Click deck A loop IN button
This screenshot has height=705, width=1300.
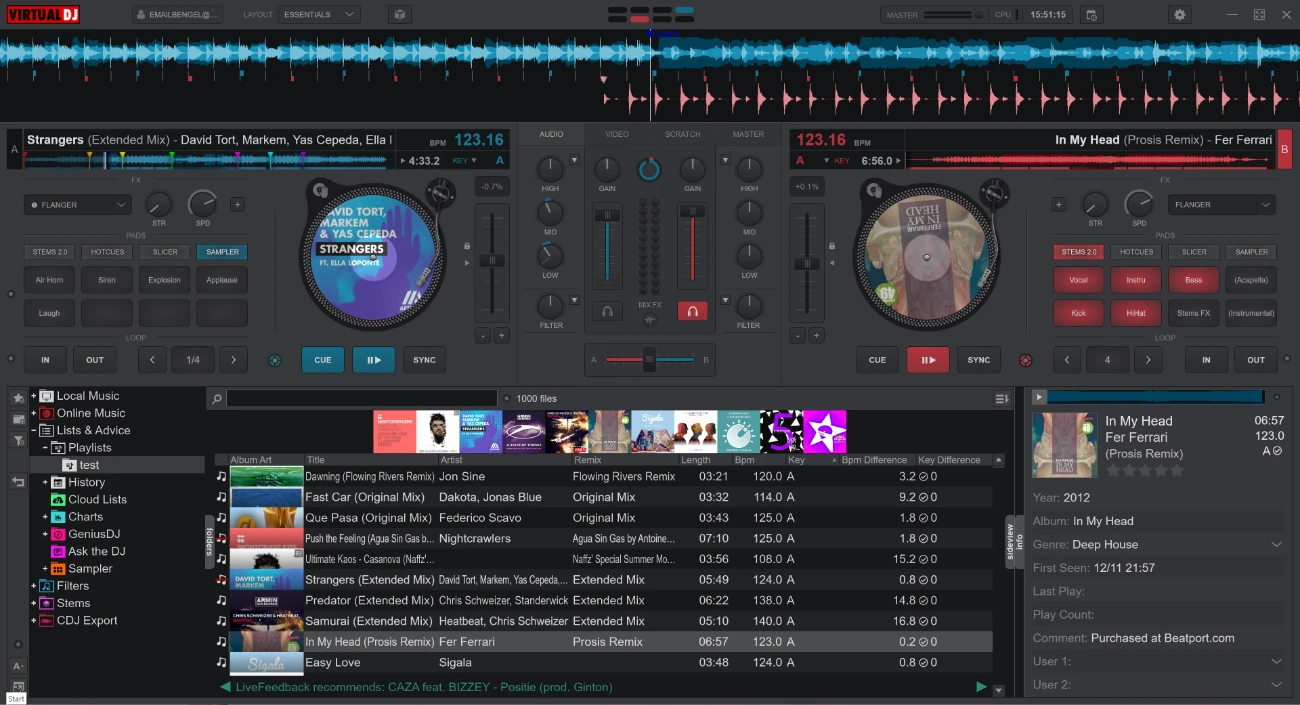pos(45,360)
